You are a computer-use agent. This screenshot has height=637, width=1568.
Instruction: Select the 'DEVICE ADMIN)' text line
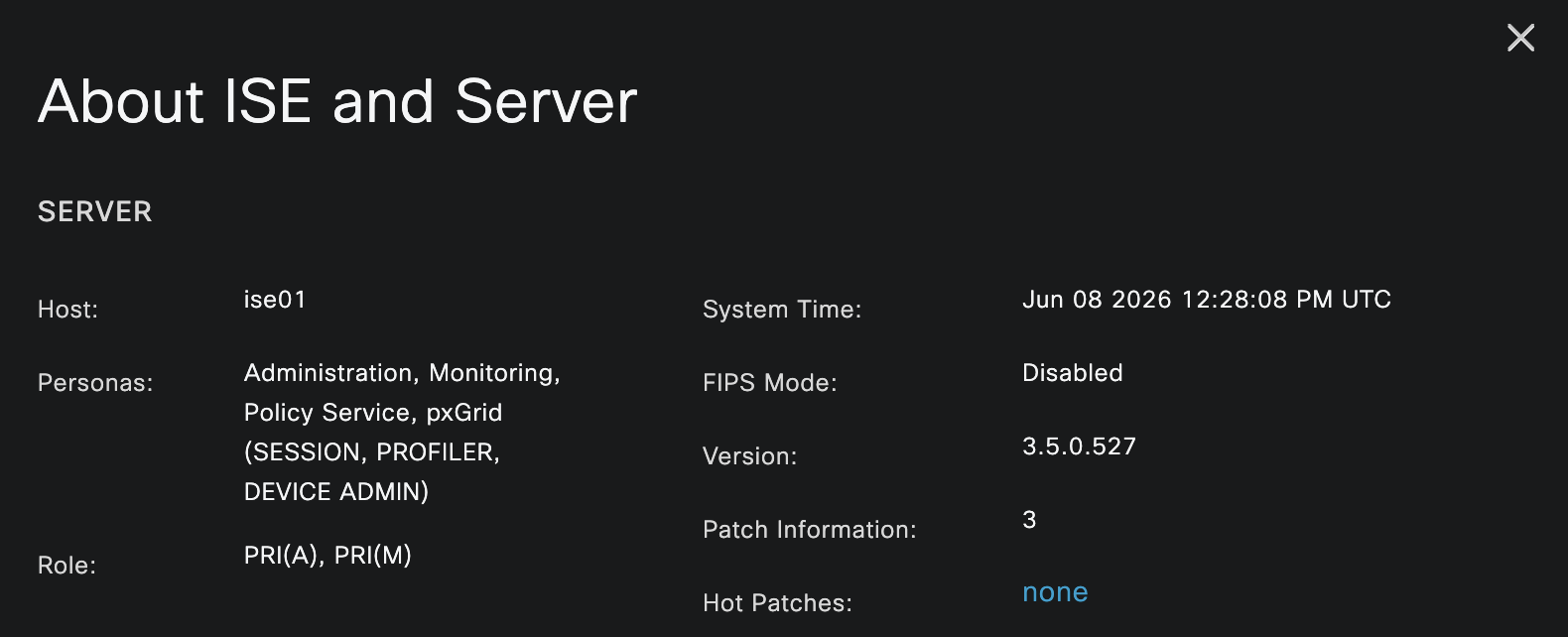tap(336, 492)
